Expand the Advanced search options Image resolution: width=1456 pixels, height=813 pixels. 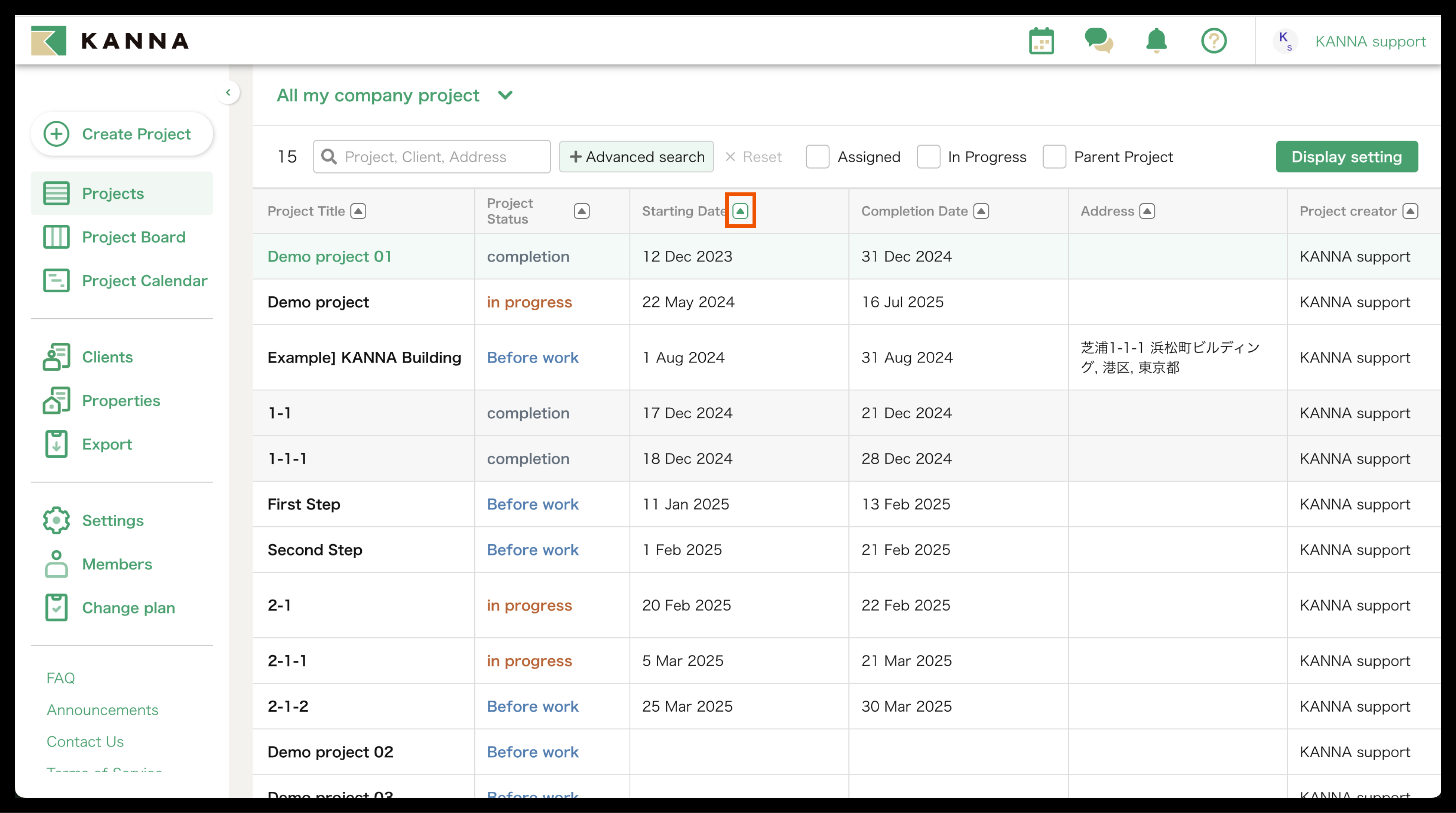pyautogui.click(x=636, y=157)
